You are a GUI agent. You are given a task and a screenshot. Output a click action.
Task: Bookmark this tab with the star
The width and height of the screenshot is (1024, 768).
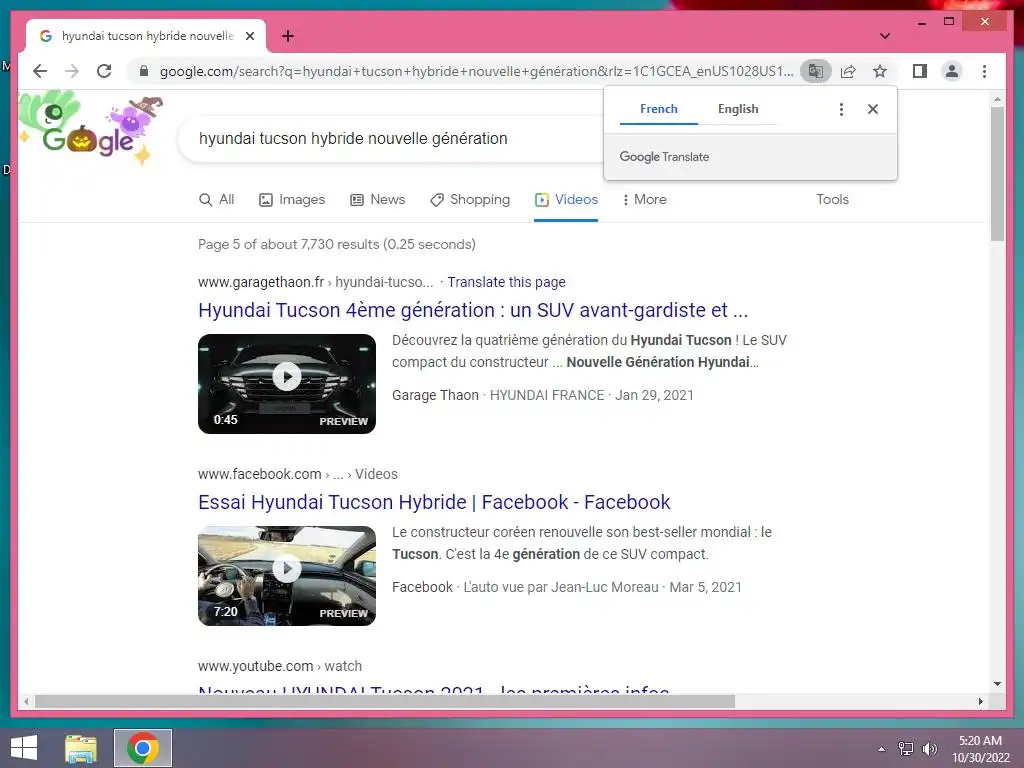[x=880, y=71]
